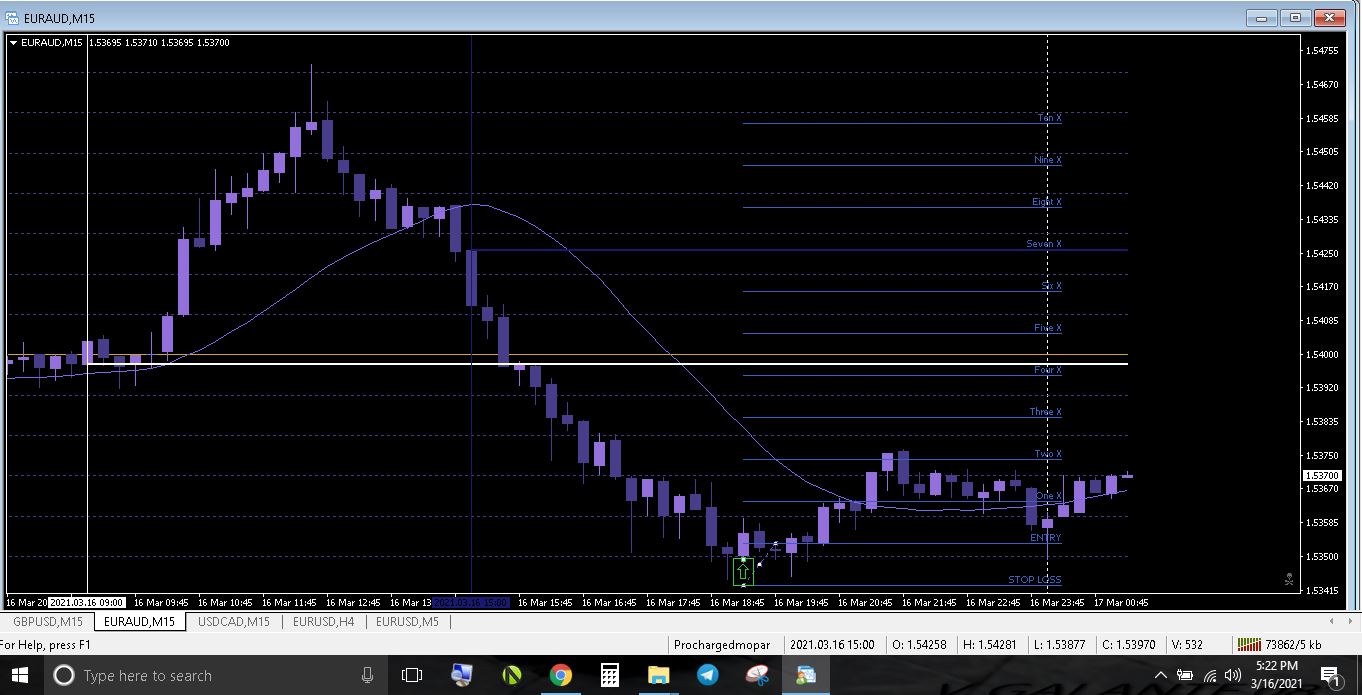Click the MetaTrader taskbar icon
The image size is (1362, 695).
(805, 675)
